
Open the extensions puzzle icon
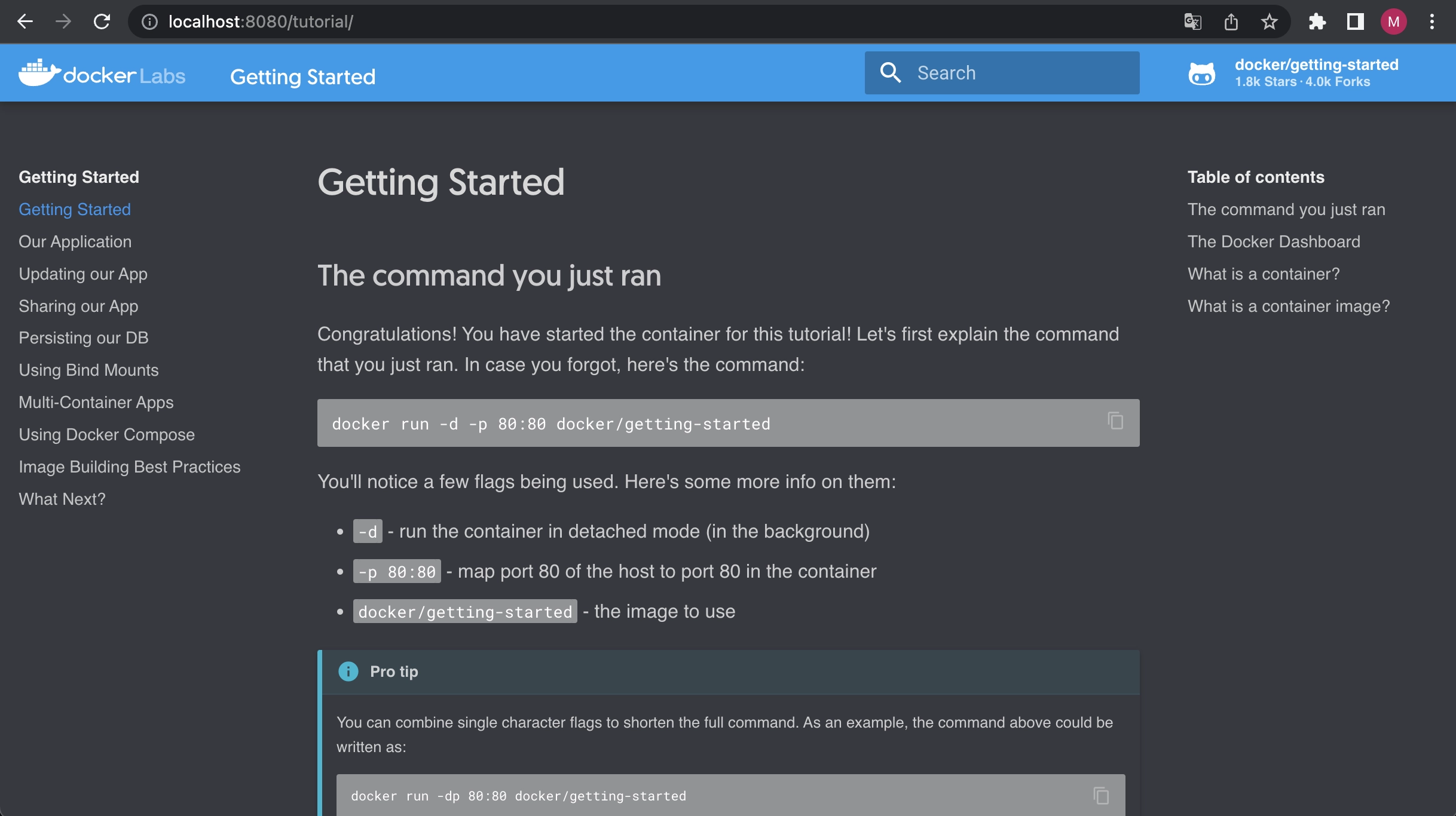pos(1317,22)
